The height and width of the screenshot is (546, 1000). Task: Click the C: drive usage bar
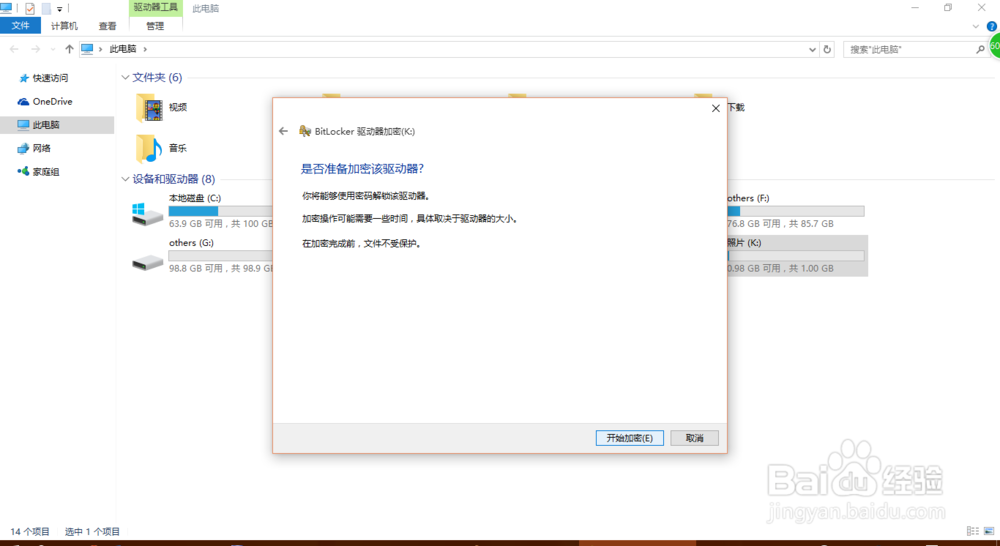pyautogui.click(x=221, y=211)
